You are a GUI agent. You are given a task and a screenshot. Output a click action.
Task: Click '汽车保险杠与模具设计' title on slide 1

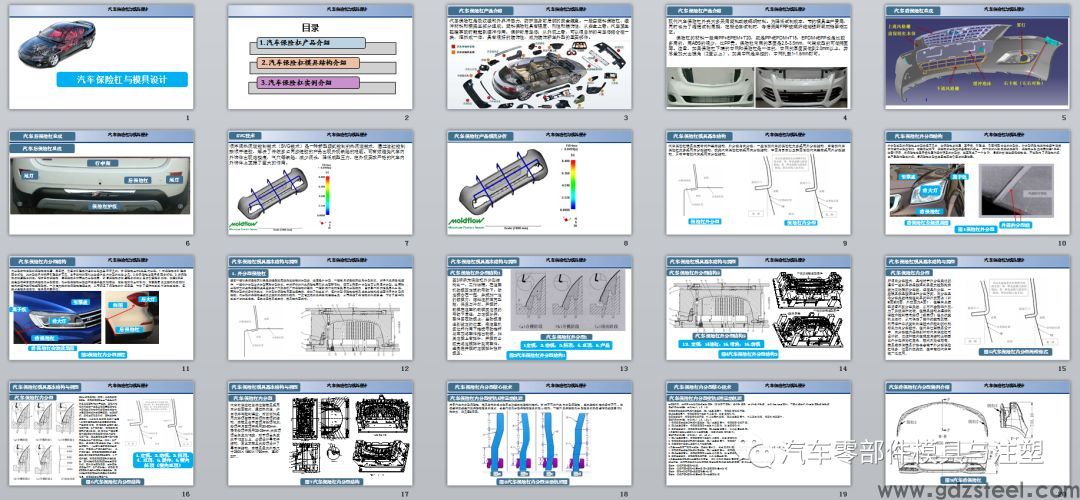coord(122,80)
